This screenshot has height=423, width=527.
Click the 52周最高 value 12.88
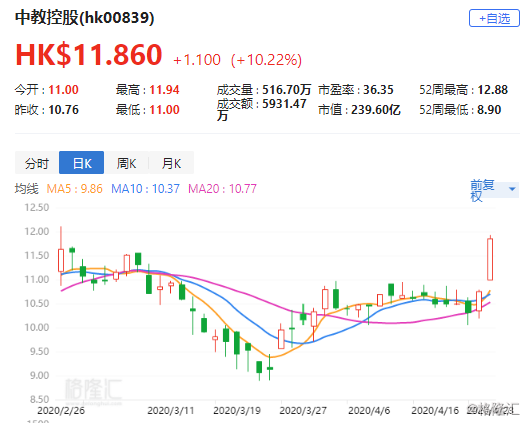pyautogui.click(x=493, y=90)
